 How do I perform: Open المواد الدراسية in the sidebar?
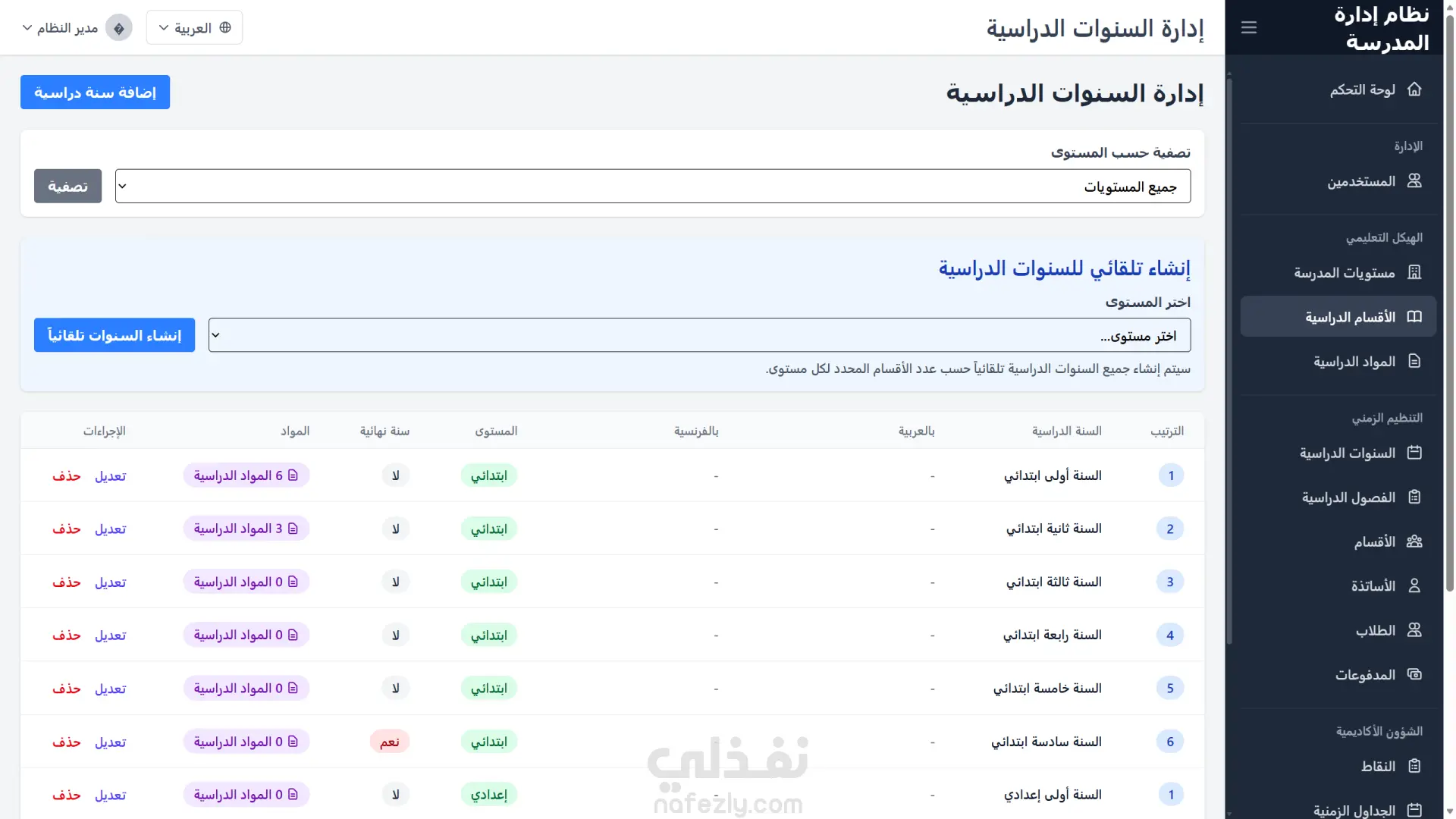click(1354, 362)
